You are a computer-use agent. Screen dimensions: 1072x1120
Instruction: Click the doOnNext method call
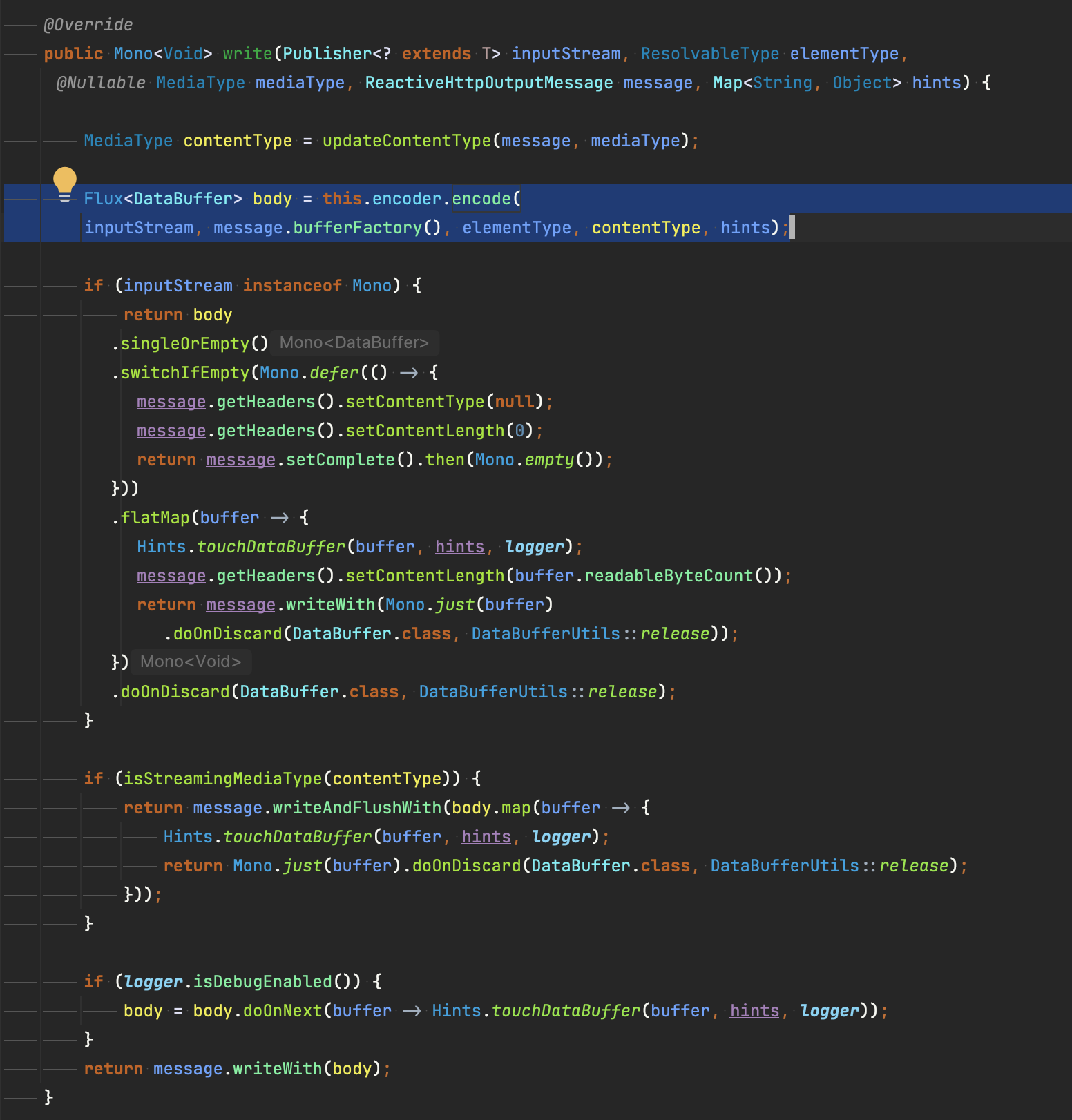click(283, 1011)
